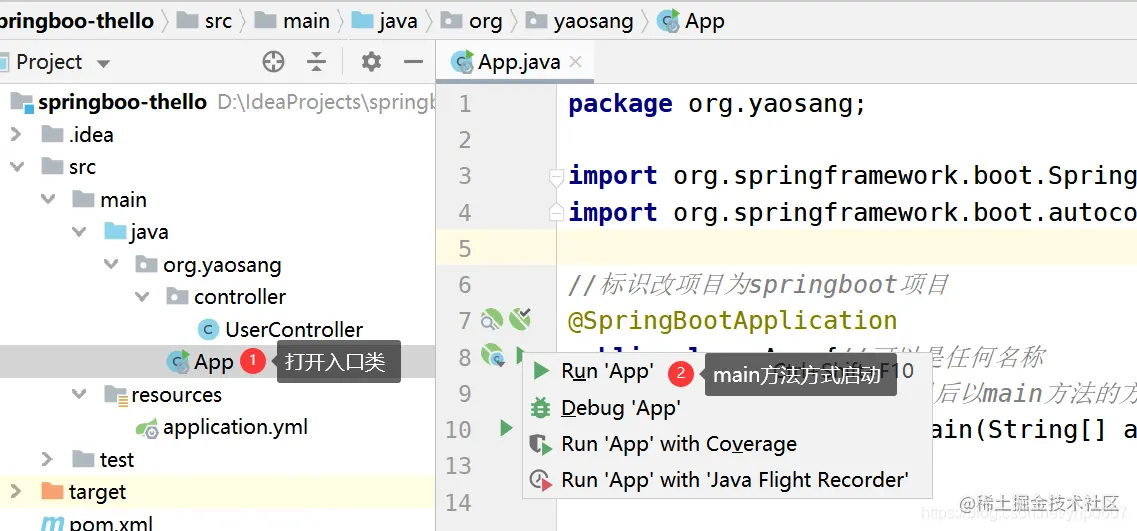Choose Run 'App' from the menu

point(608,371)
